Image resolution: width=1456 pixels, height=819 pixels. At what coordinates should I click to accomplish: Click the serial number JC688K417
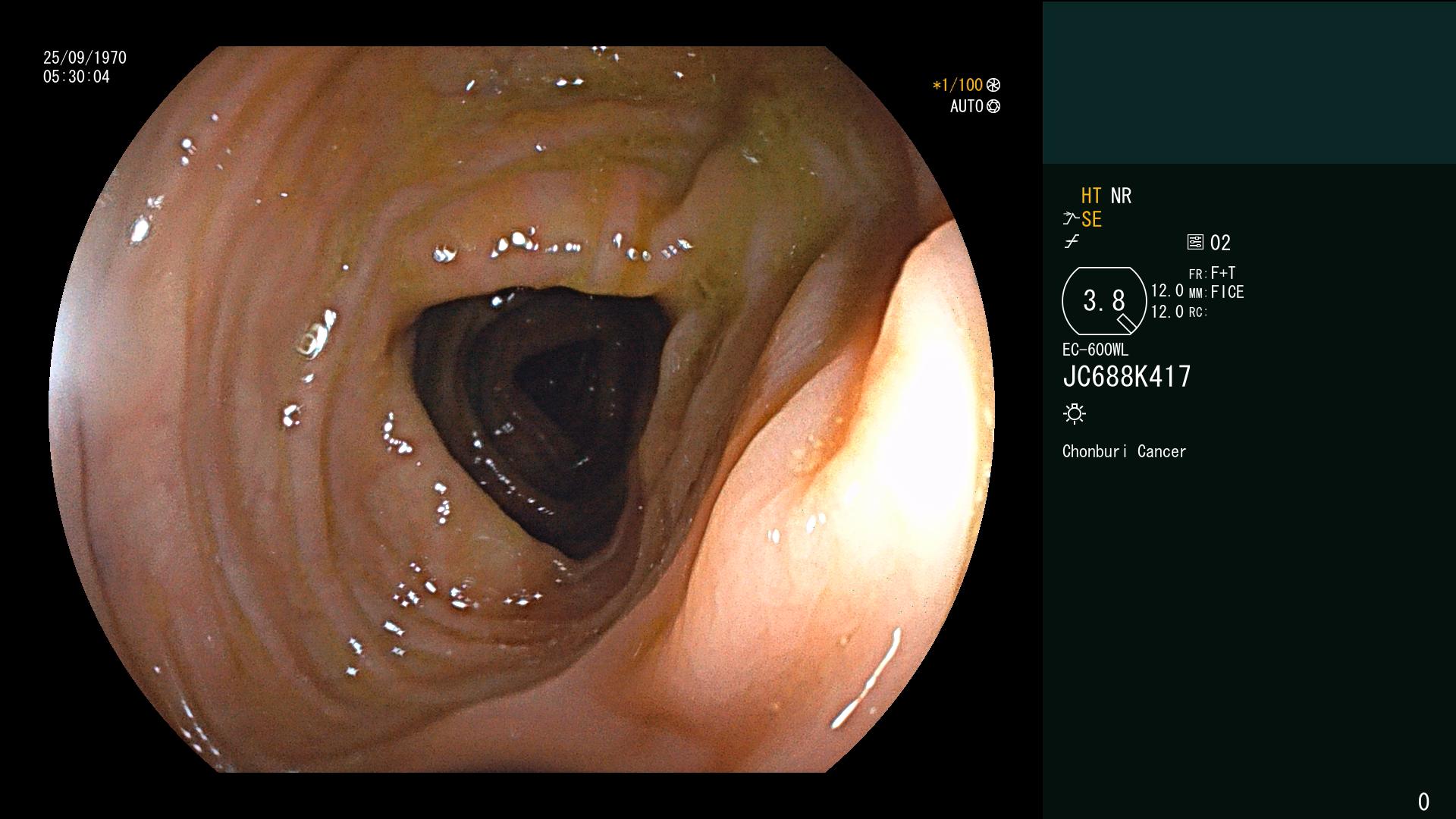point(1127,377)
